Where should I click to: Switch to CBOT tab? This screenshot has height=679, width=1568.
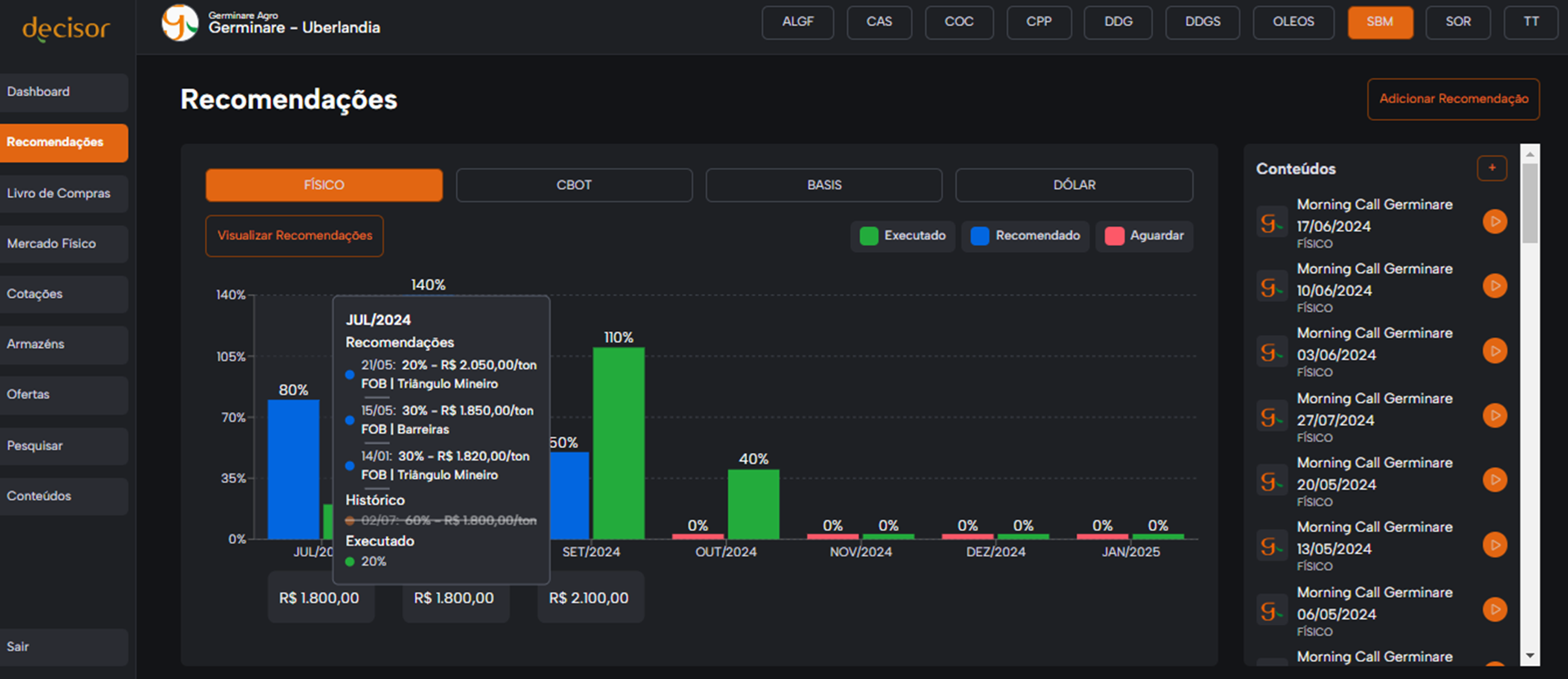pyautogui.click(x=574, y=185)
